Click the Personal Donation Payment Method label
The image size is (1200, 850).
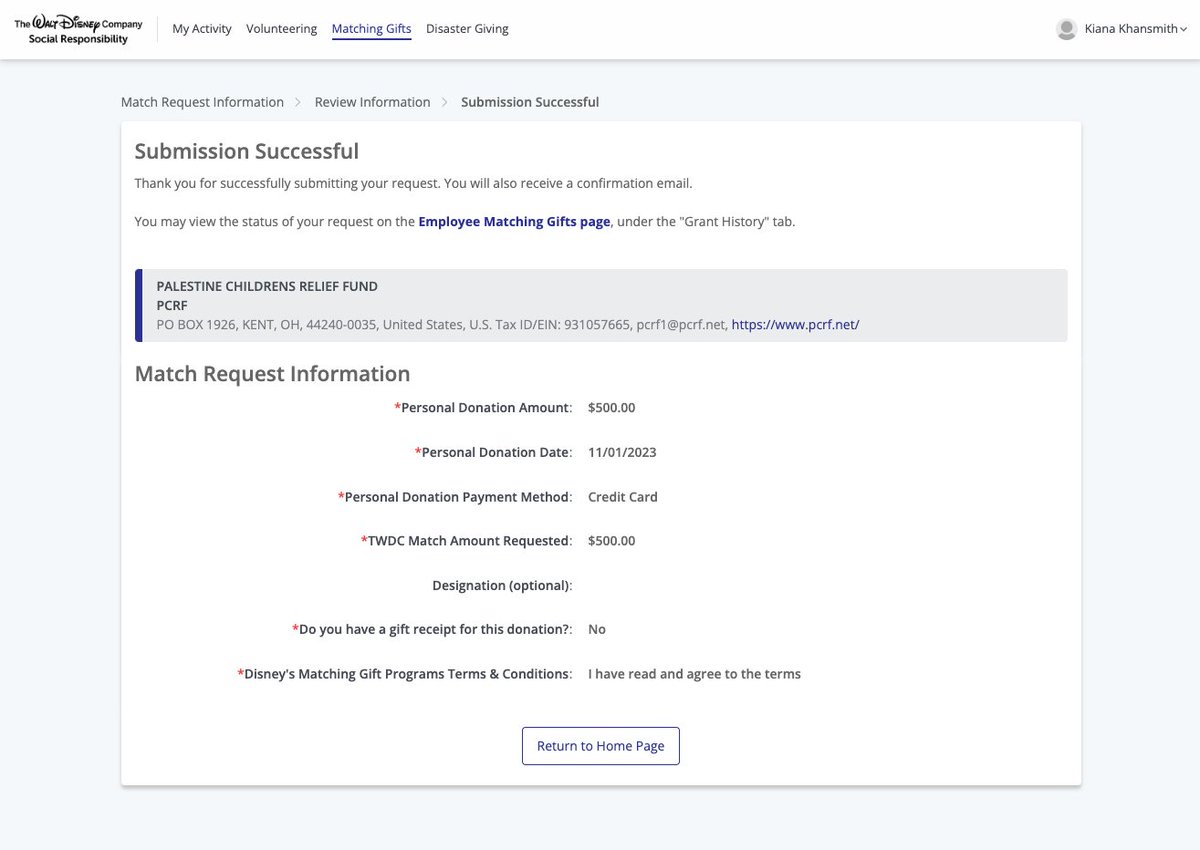[x=455, y=497]
